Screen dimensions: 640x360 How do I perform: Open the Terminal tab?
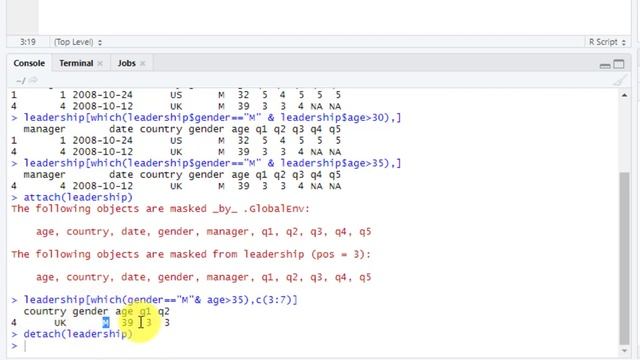(x=76, y=63)
